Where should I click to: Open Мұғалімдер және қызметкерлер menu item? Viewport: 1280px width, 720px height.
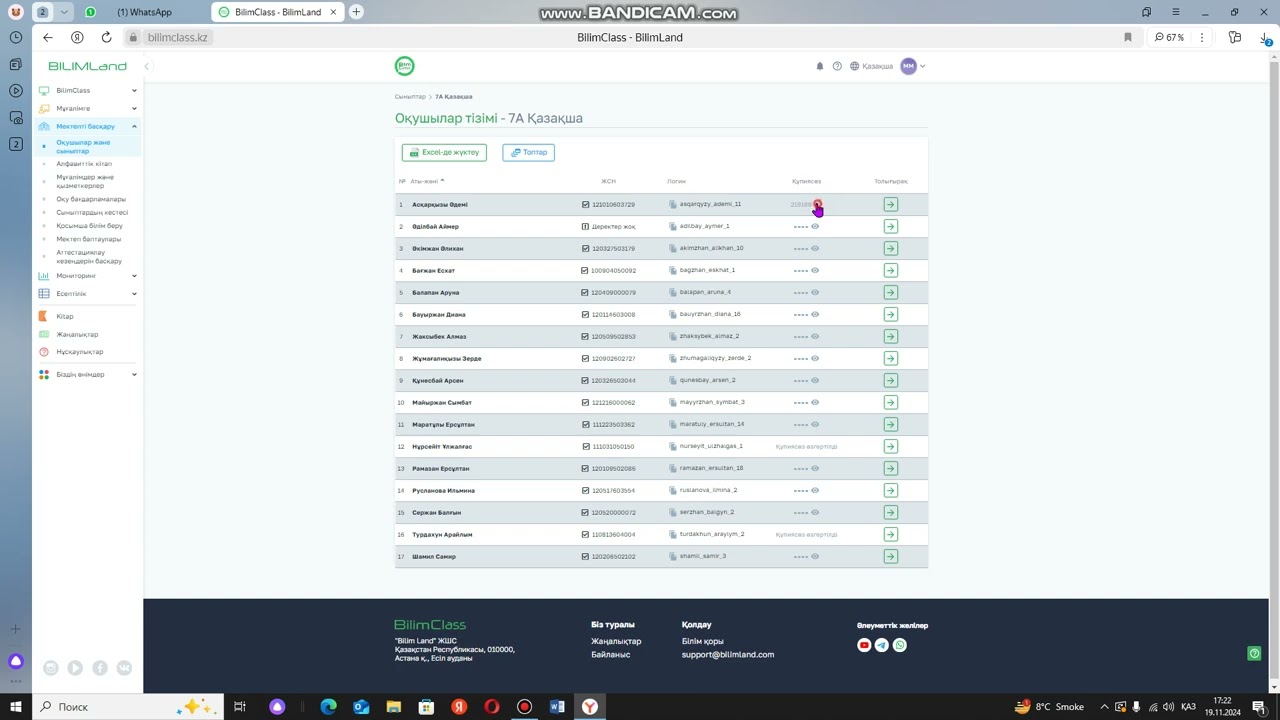[x=85, y=181]
